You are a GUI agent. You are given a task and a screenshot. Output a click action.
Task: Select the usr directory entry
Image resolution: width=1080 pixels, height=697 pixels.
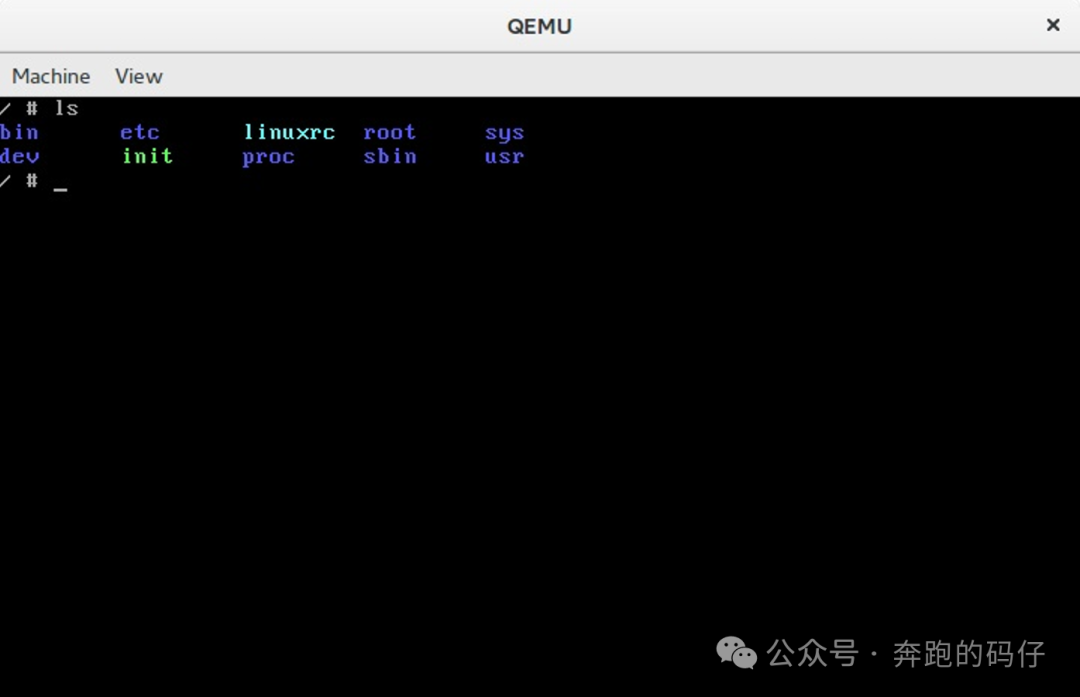[503, 156]
